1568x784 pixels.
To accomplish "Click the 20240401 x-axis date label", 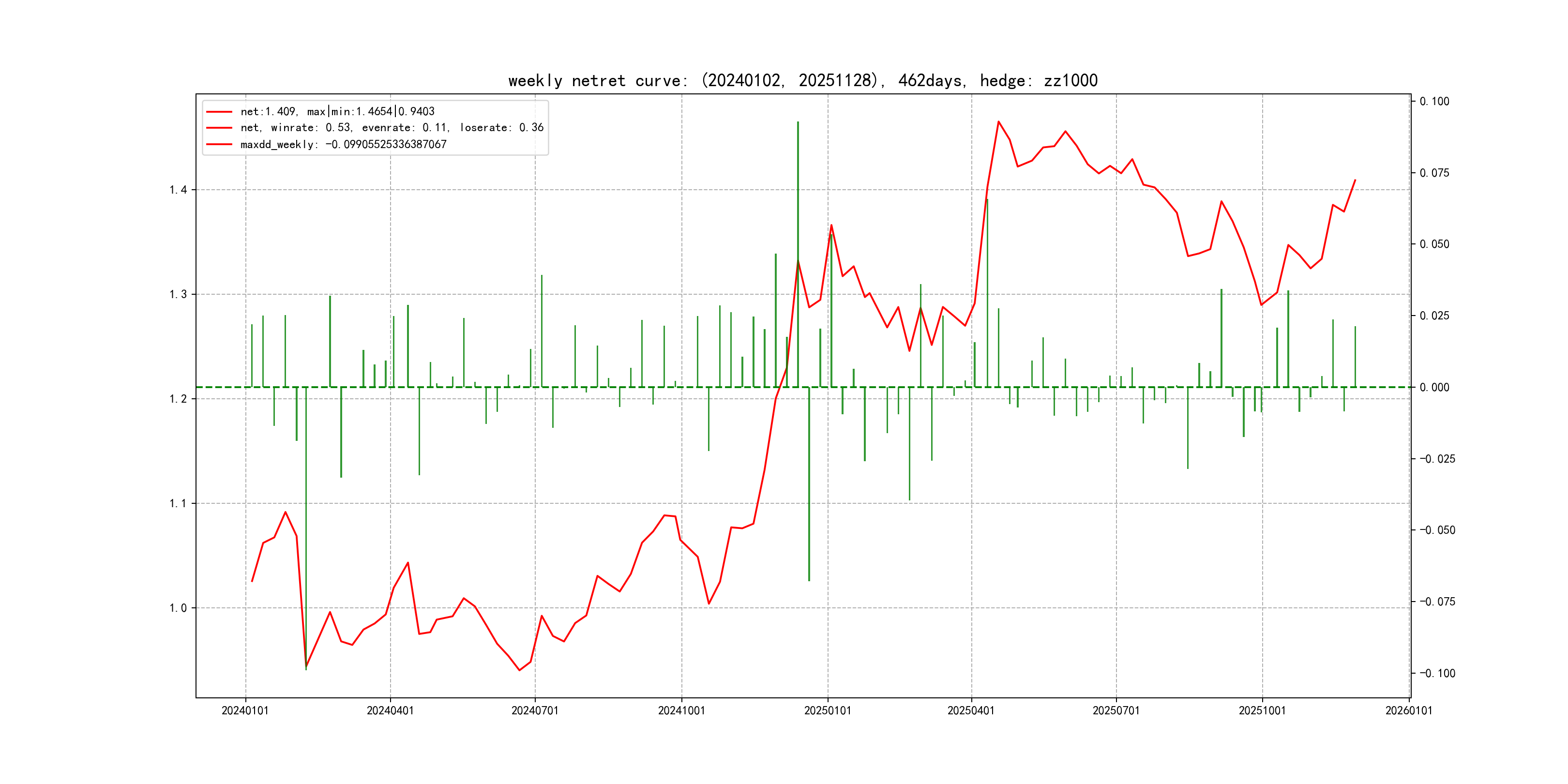I will coord(390,710).
